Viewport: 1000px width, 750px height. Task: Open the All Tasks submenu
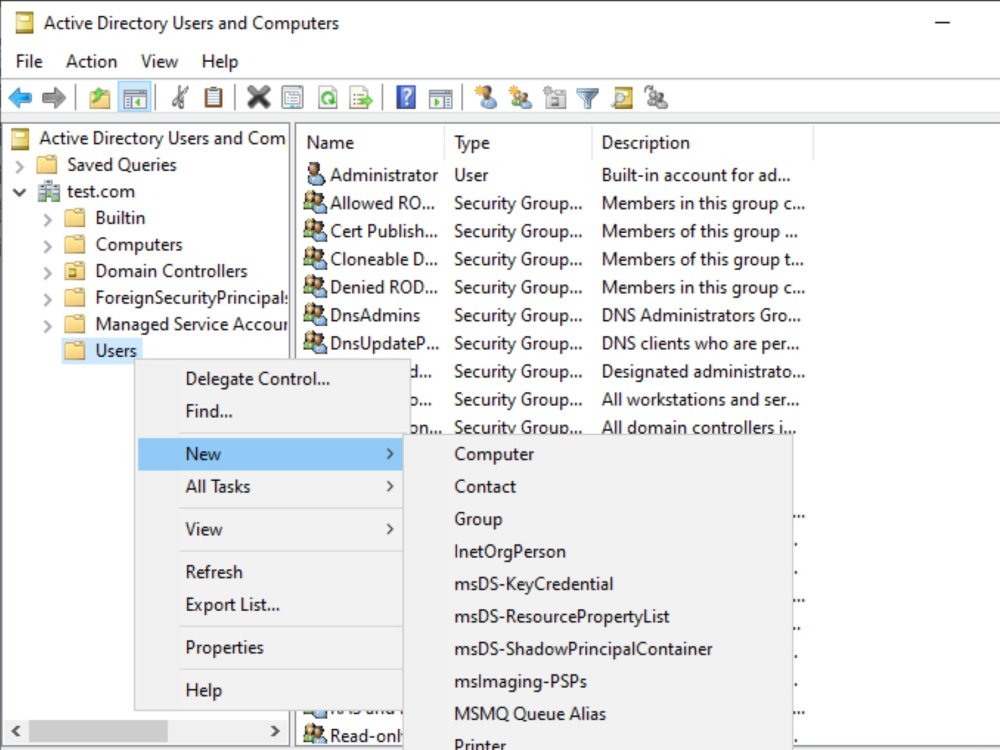pyautogui.click(x=270, y=487)
